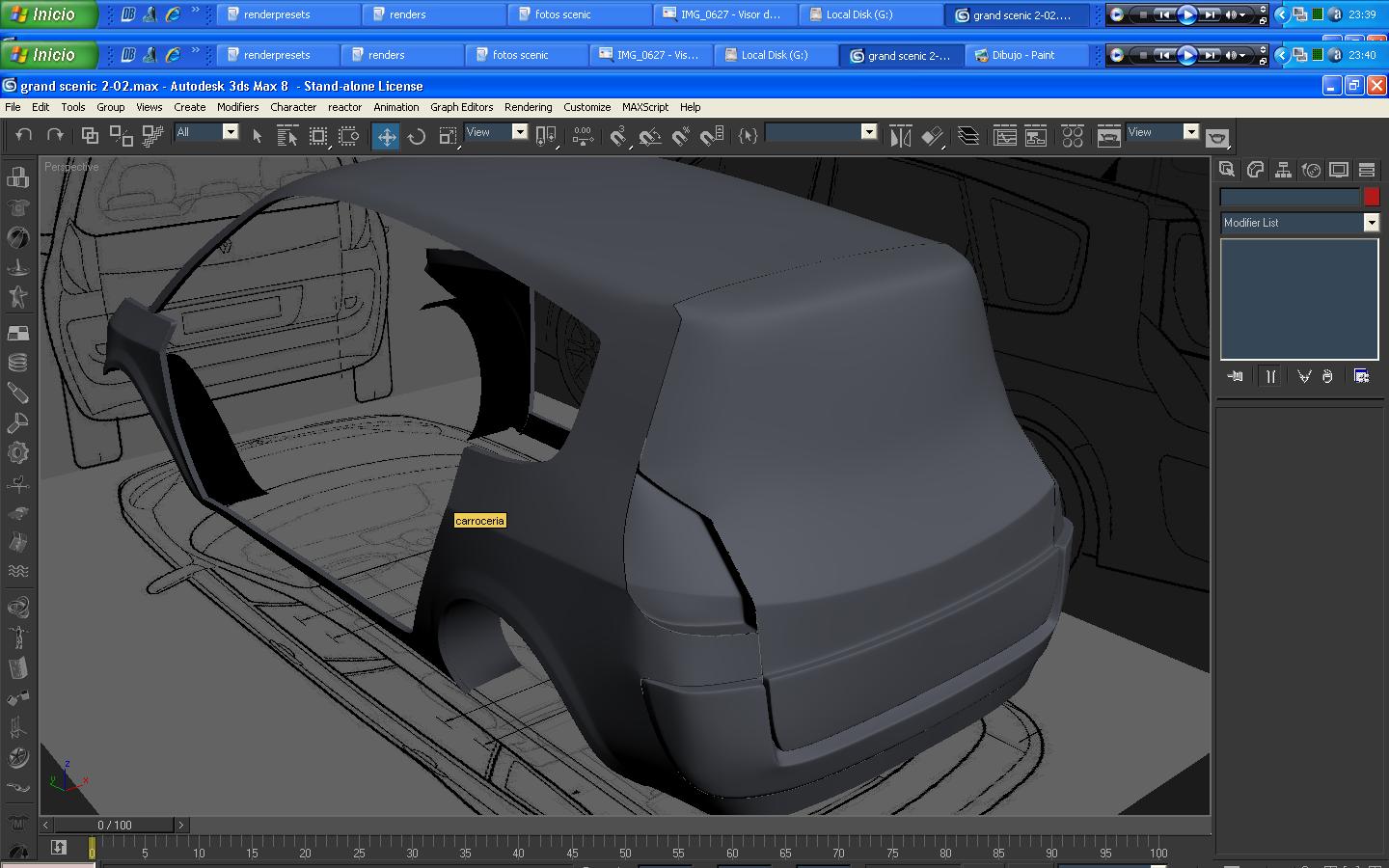This screenshot has width=1389, height=868.
Task: Toggle the 3D Snaps magnet button
Action: pos(618,137)
